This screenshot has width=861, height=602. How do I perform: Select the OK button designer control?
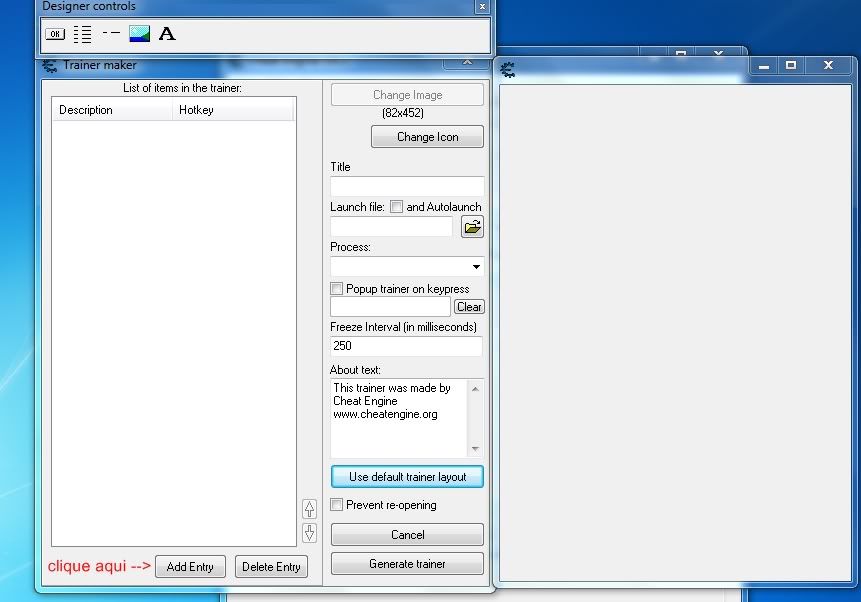click(x=55, y=34)
